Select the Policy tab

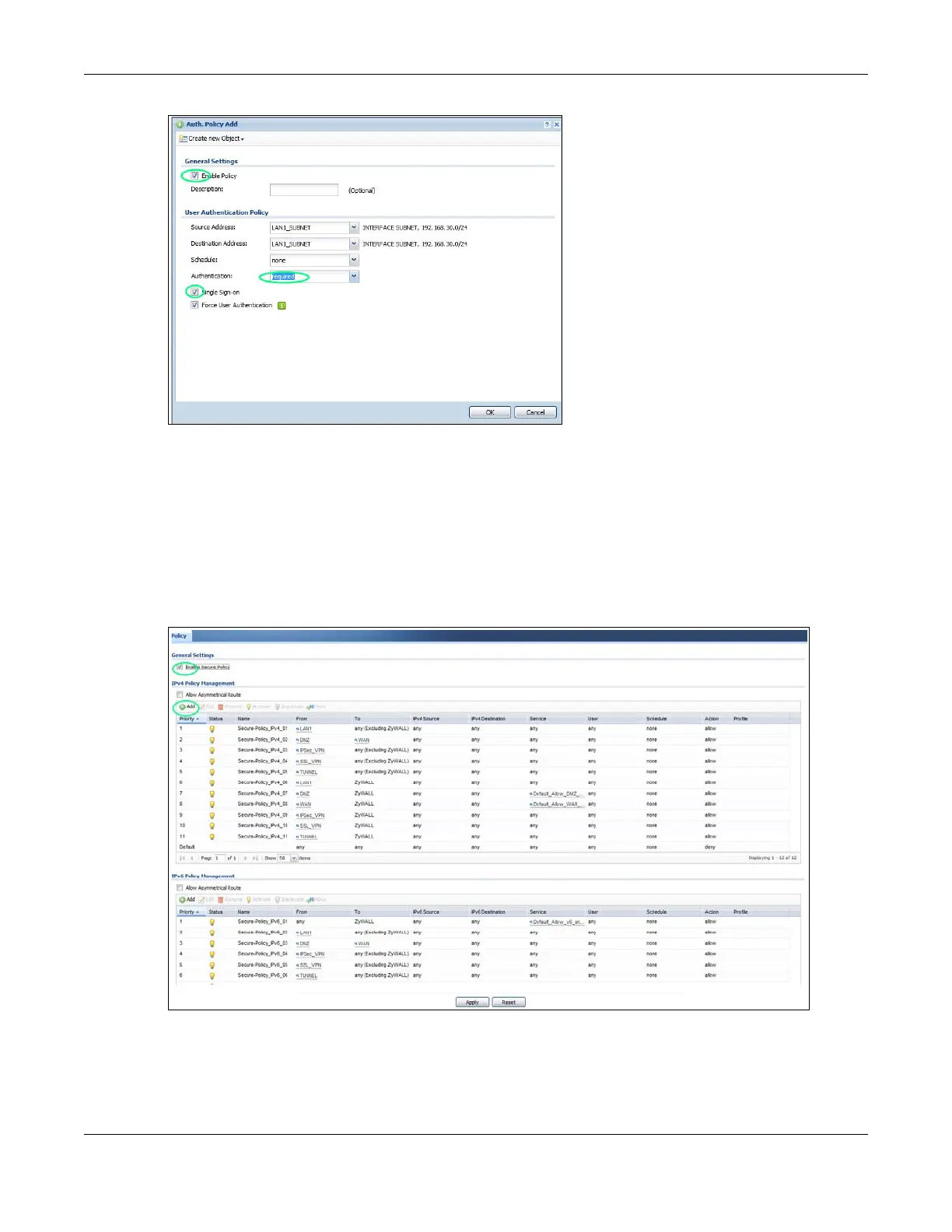point(180,636)
